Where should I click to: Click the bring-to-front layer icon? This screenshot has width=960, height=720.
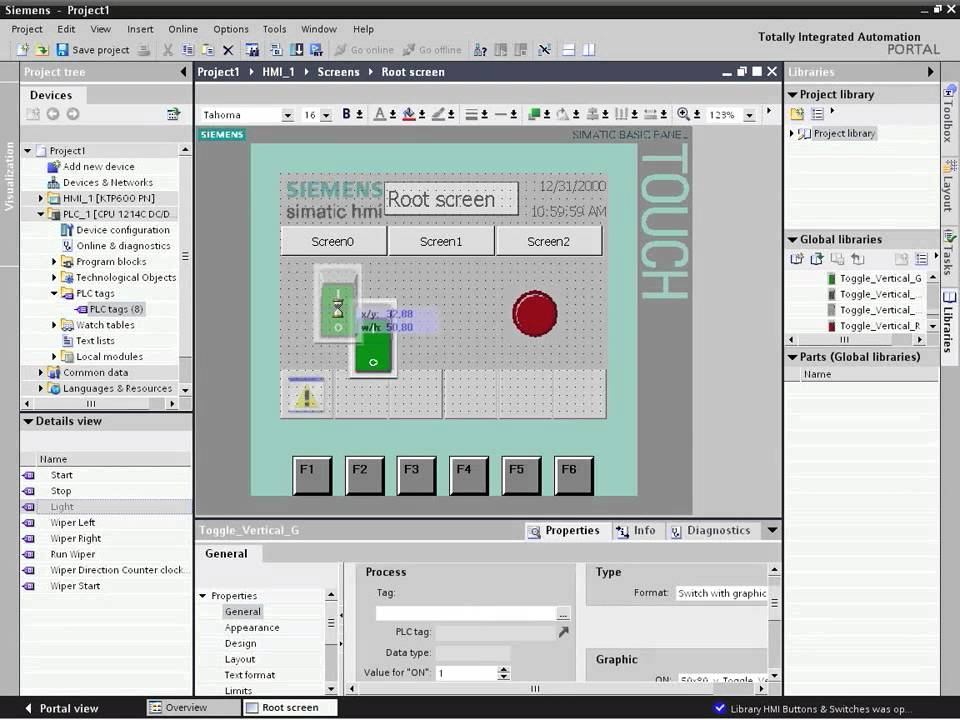coord(533,114)
